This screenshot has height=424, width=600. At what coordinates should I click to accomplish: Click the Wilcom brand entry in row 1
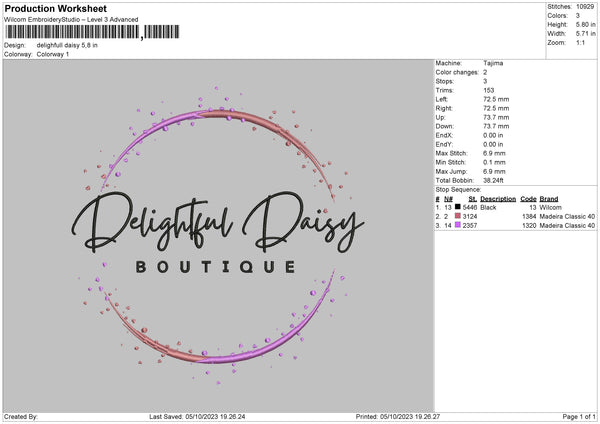pos(550,207)
